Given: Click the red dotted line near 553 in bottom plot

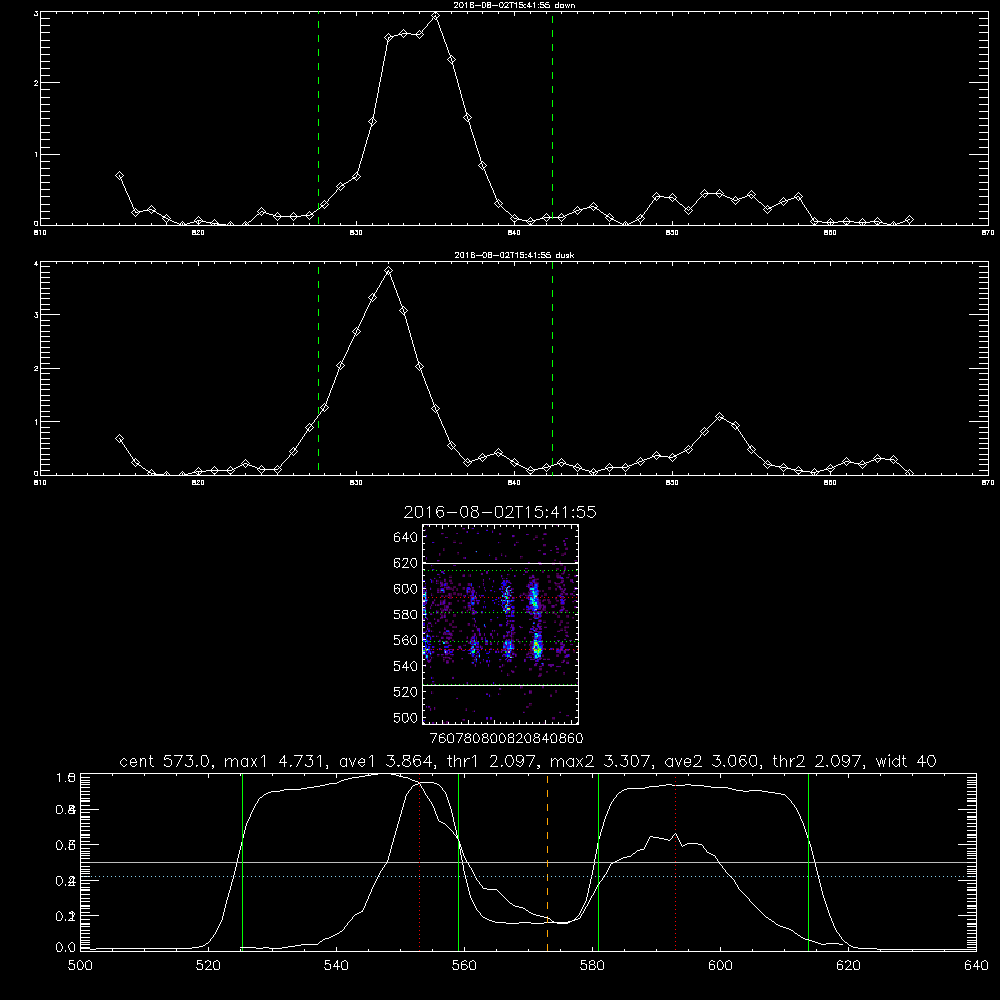Looking at the screenshot, I should [420, 865].
